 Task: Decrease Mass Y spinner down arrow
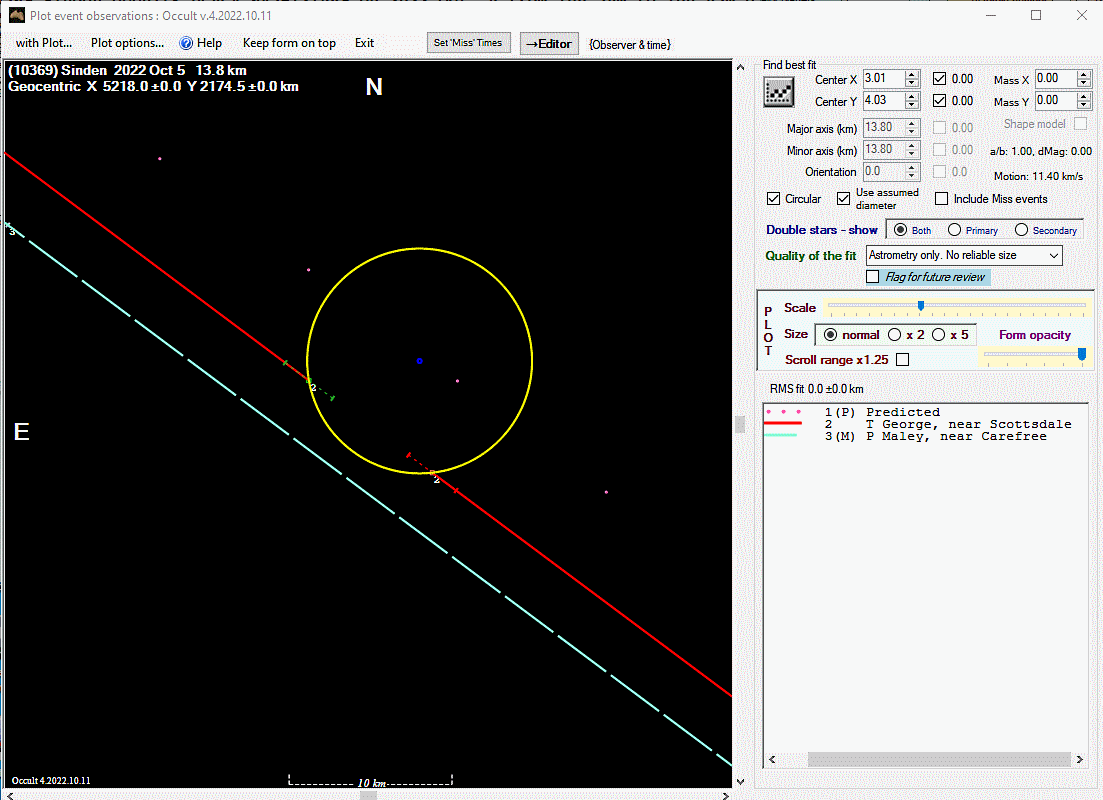pyautogui.click(x=1084, y=105)
